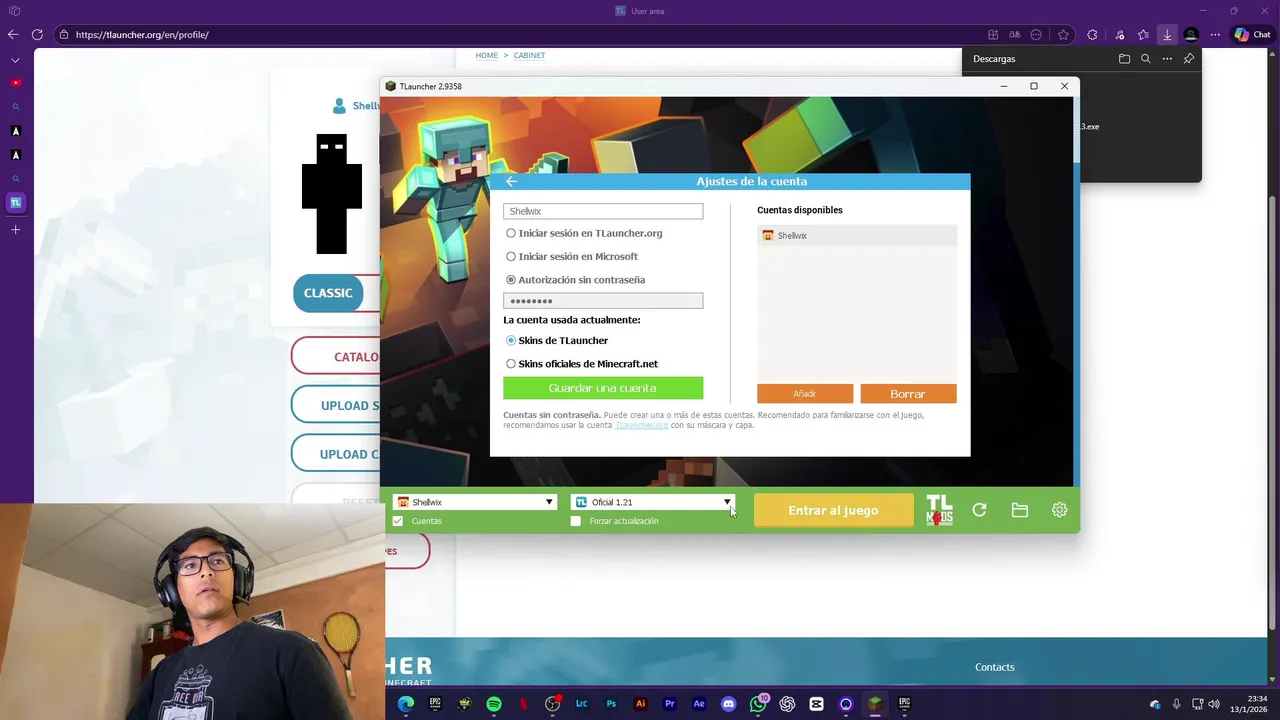Open TLauncher settings gear icon
Viewport: 1280px width, 720px height.
pyautogui.click(x=1059, y=510)
